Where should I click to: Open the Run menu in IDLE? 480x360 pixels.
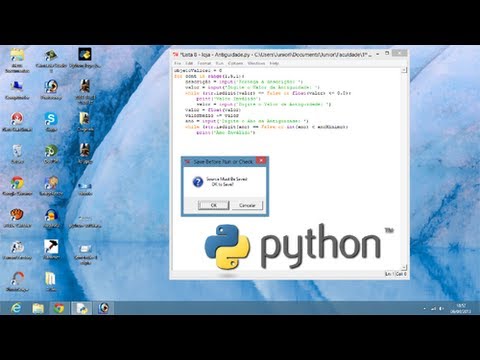(219, 63)
